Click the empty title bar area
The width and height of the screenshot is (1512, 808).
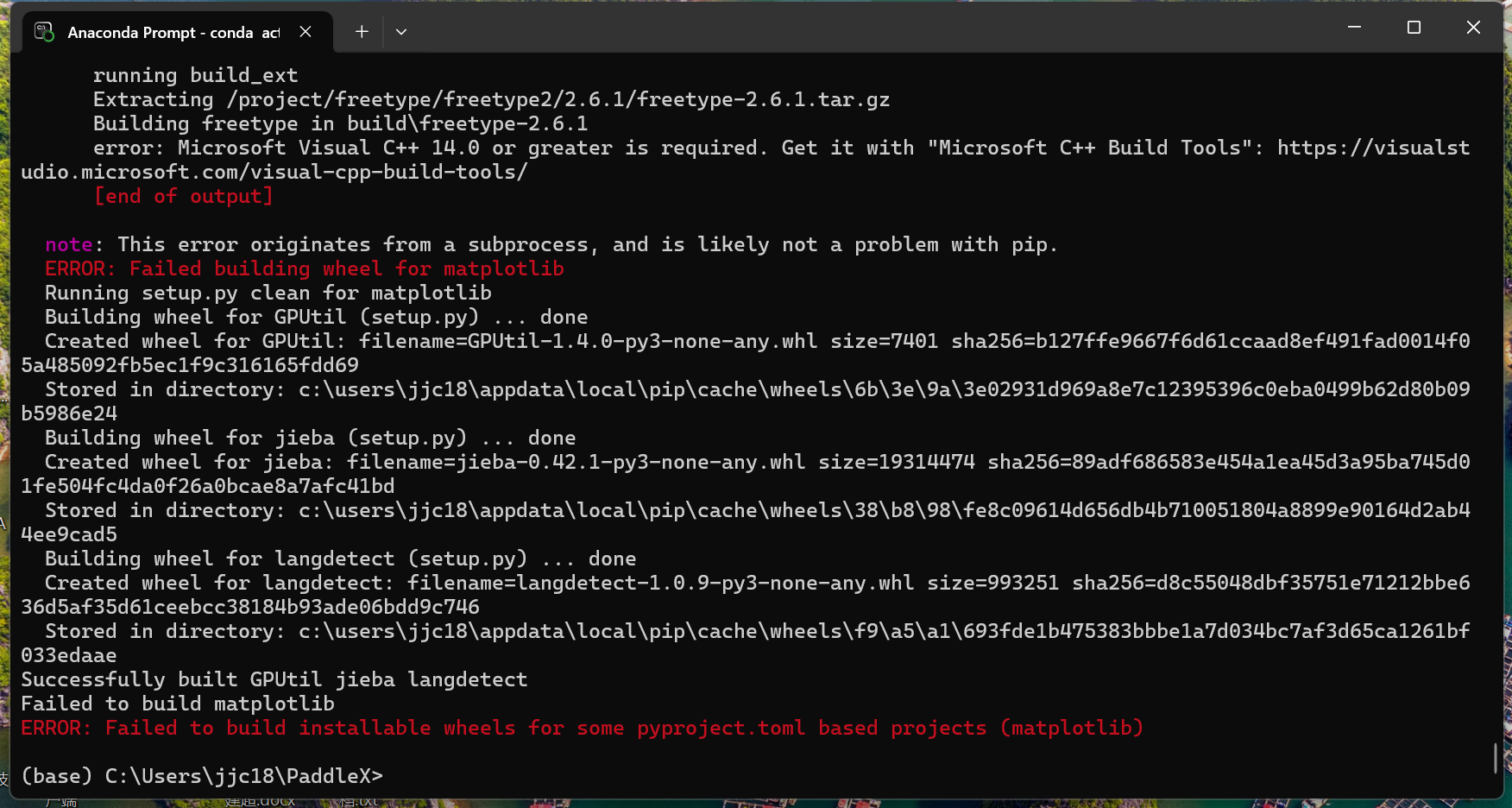coord(863,29)
